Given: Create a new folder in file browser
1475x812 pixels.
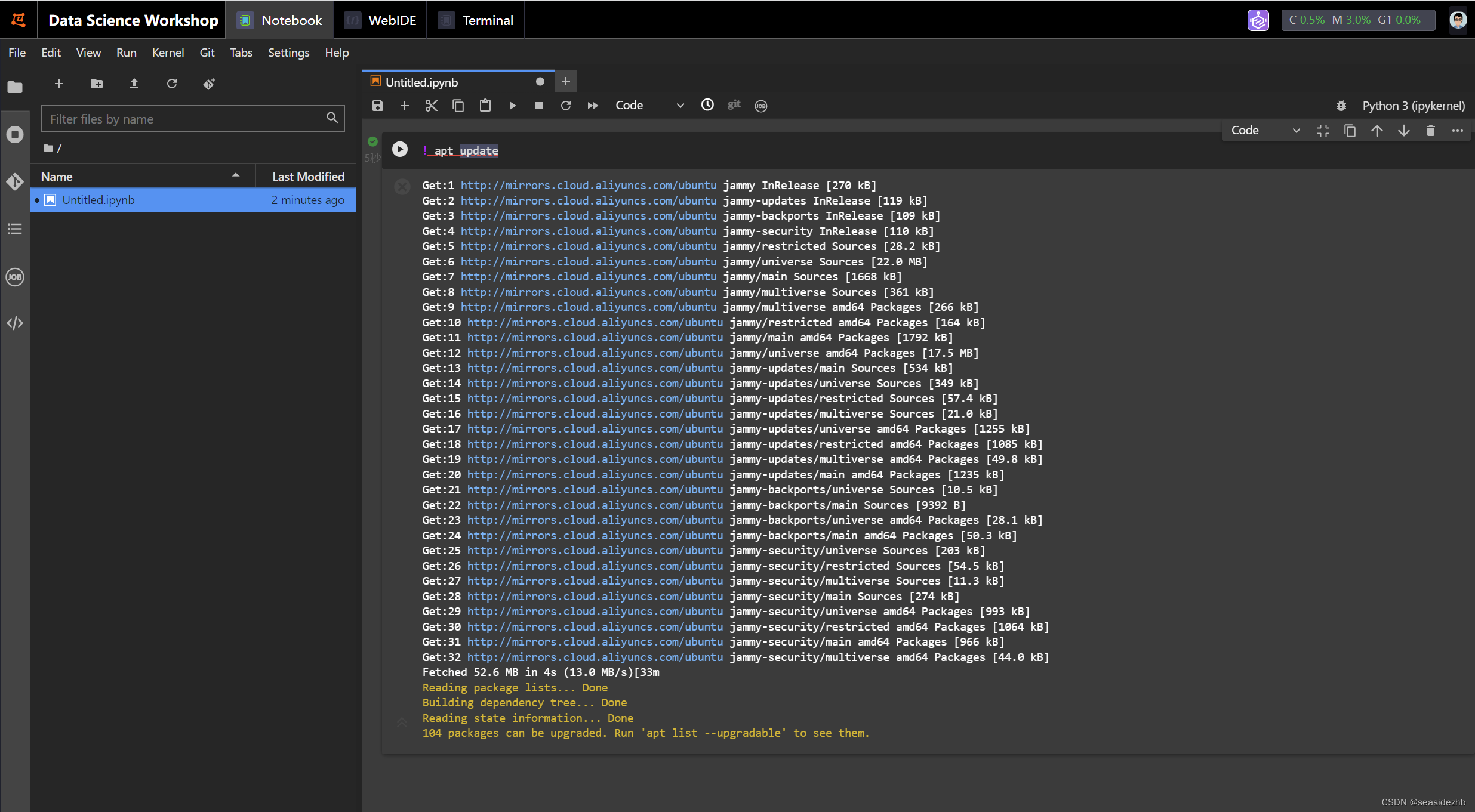Looking at the screenshot, I should click(96, 84).
